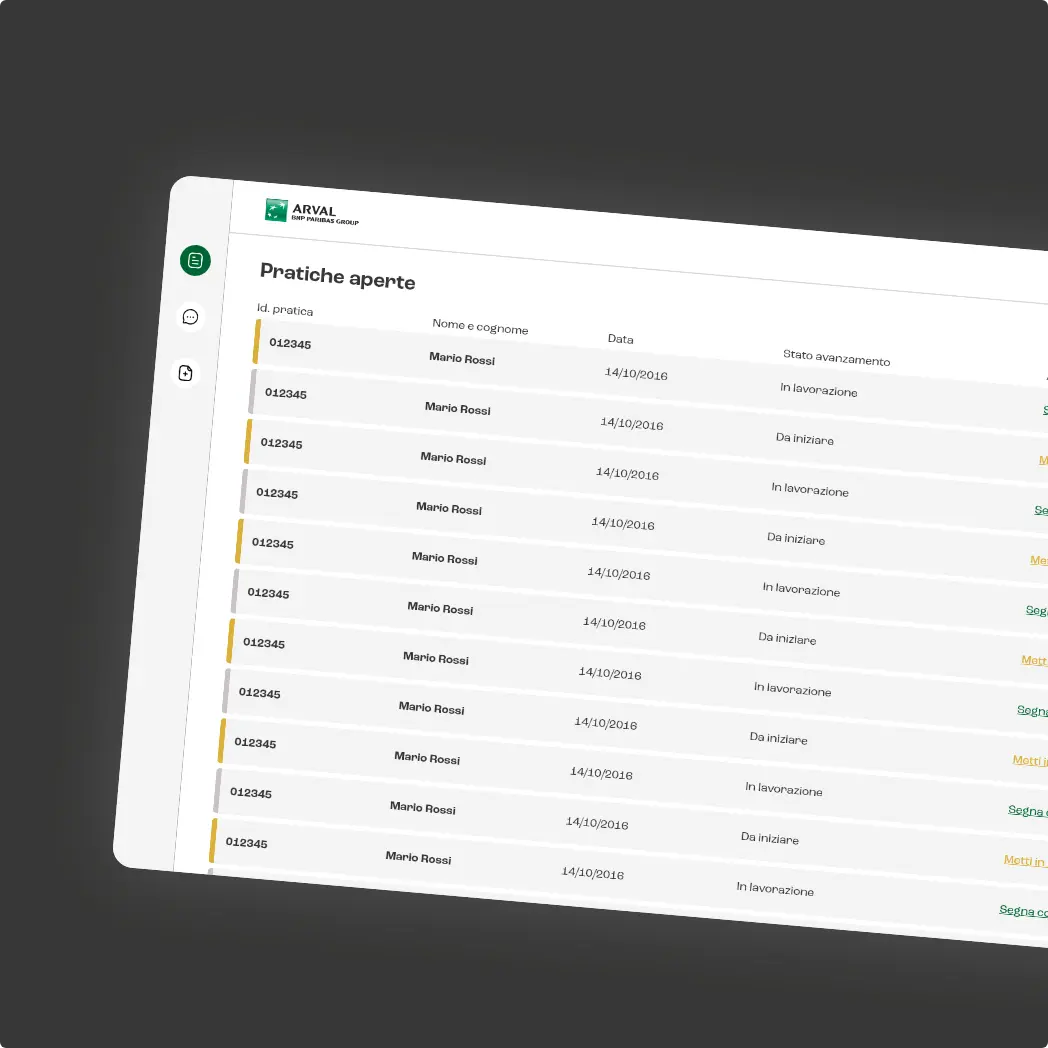Sort by the 'Id. pratica' column header
The image size is (1048, 1048).
pyautogui.click(x=285, y=310)
